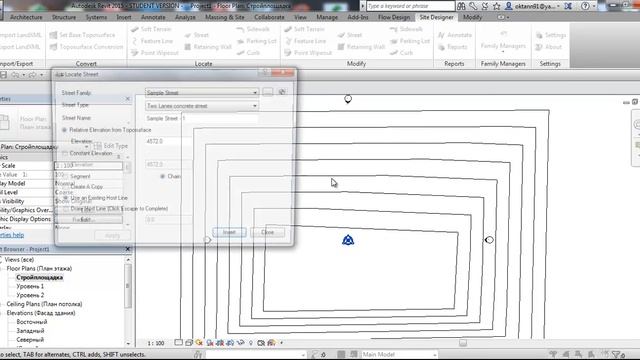Select Curb in Locate panel
Viewport: 640px width, 360px height.
pyautogui.click(x=248, y=53)
